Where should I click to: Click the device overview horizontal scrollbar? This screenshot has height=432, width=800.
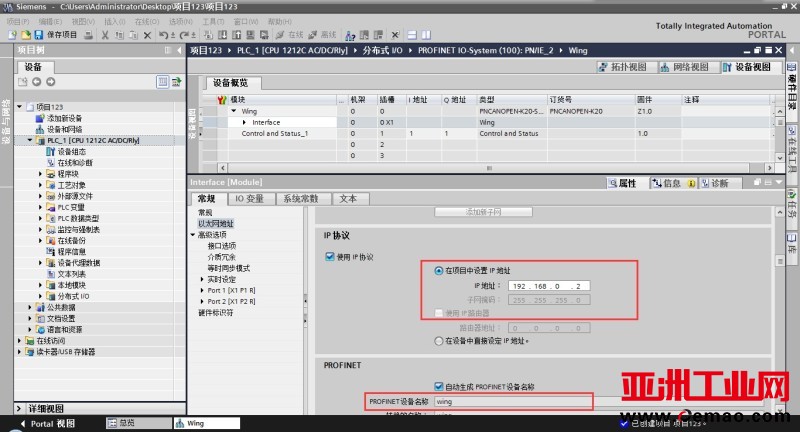pyautogui.click(x=489, y=168)
